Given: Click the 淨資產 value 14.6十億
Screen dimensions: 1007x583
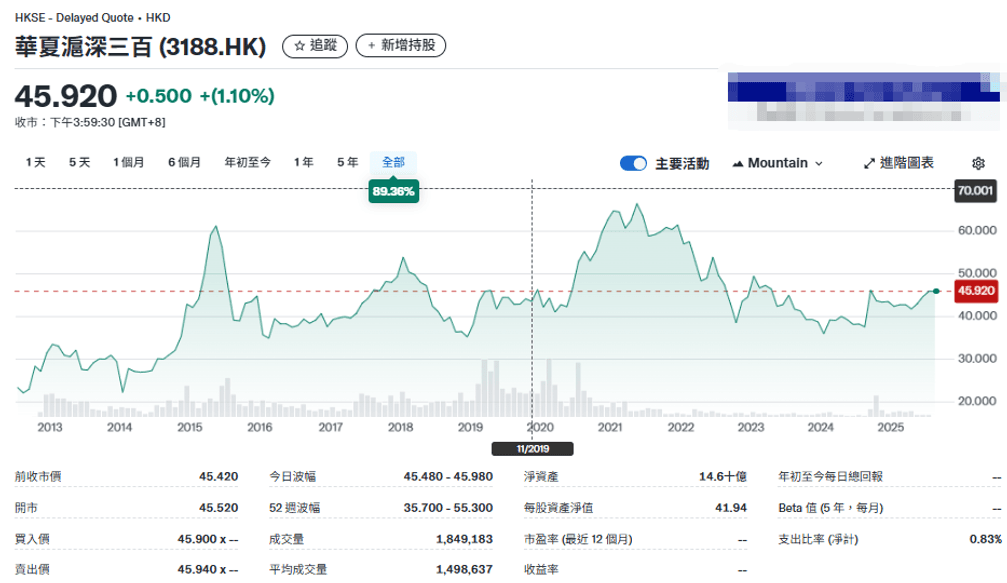Looking at the screenshot, I should (722, 476).
